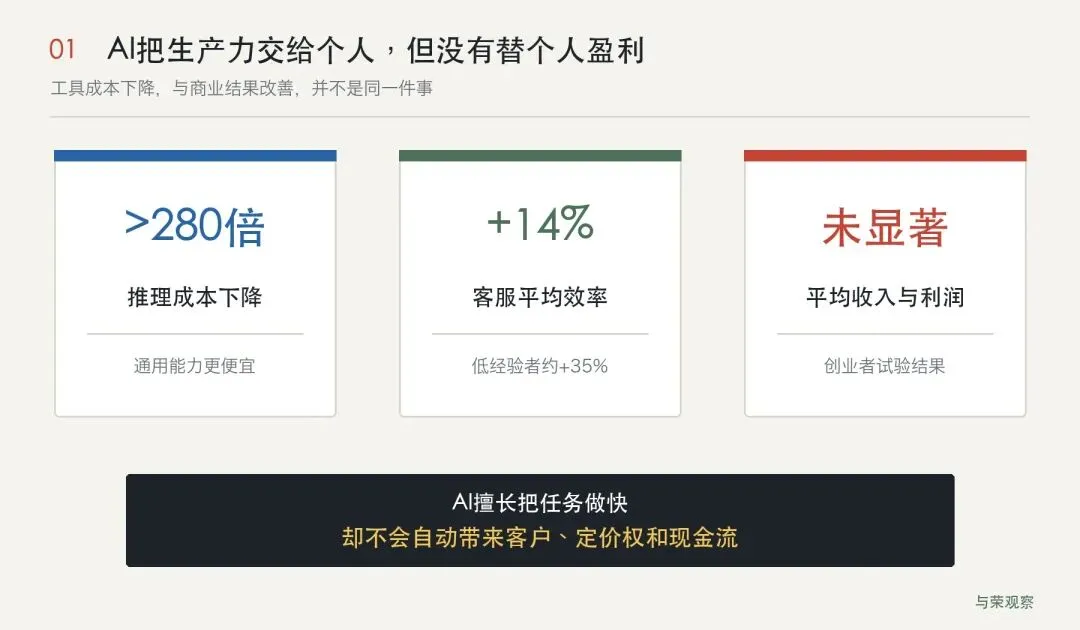Click the 与荣观察 watermark
1080x630 pixels.
click(1004, 602)
